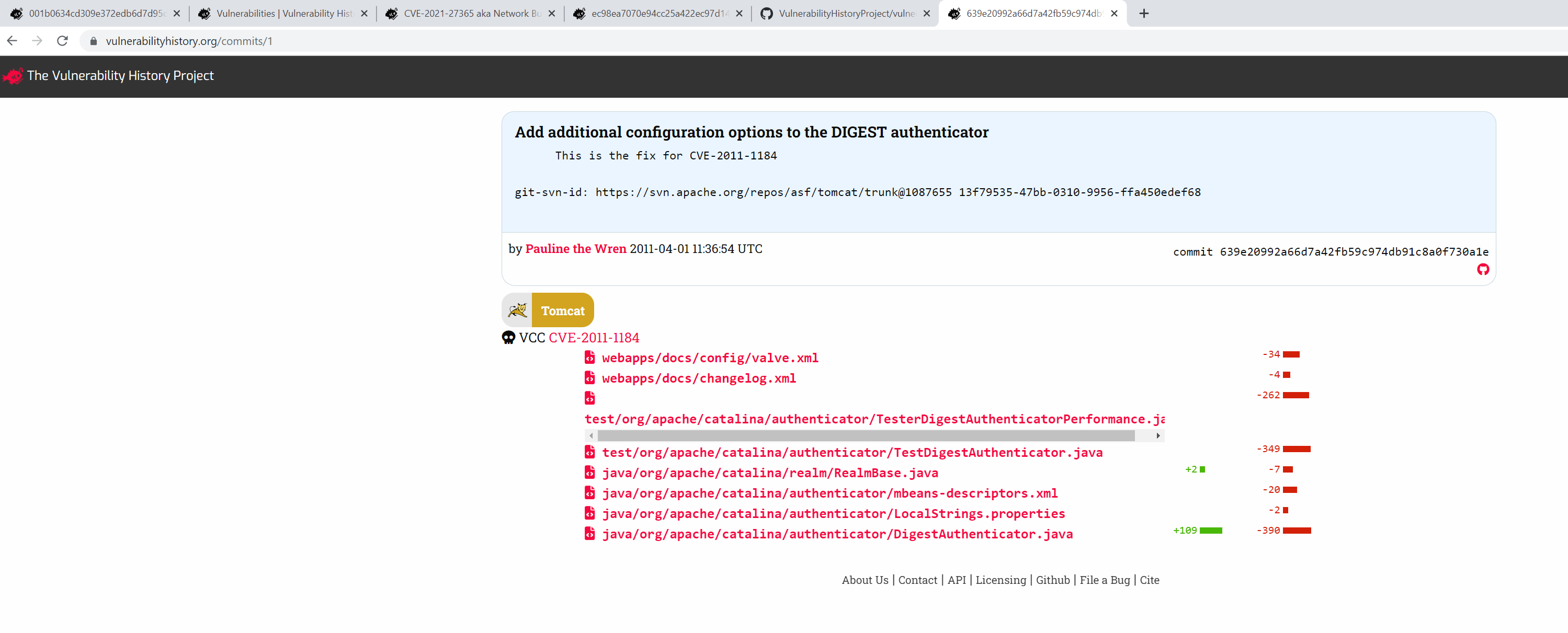The image size is (1568, 633).
Task: Open the CVE-2011-1184 vulnerability link
Action: [594, 338]
